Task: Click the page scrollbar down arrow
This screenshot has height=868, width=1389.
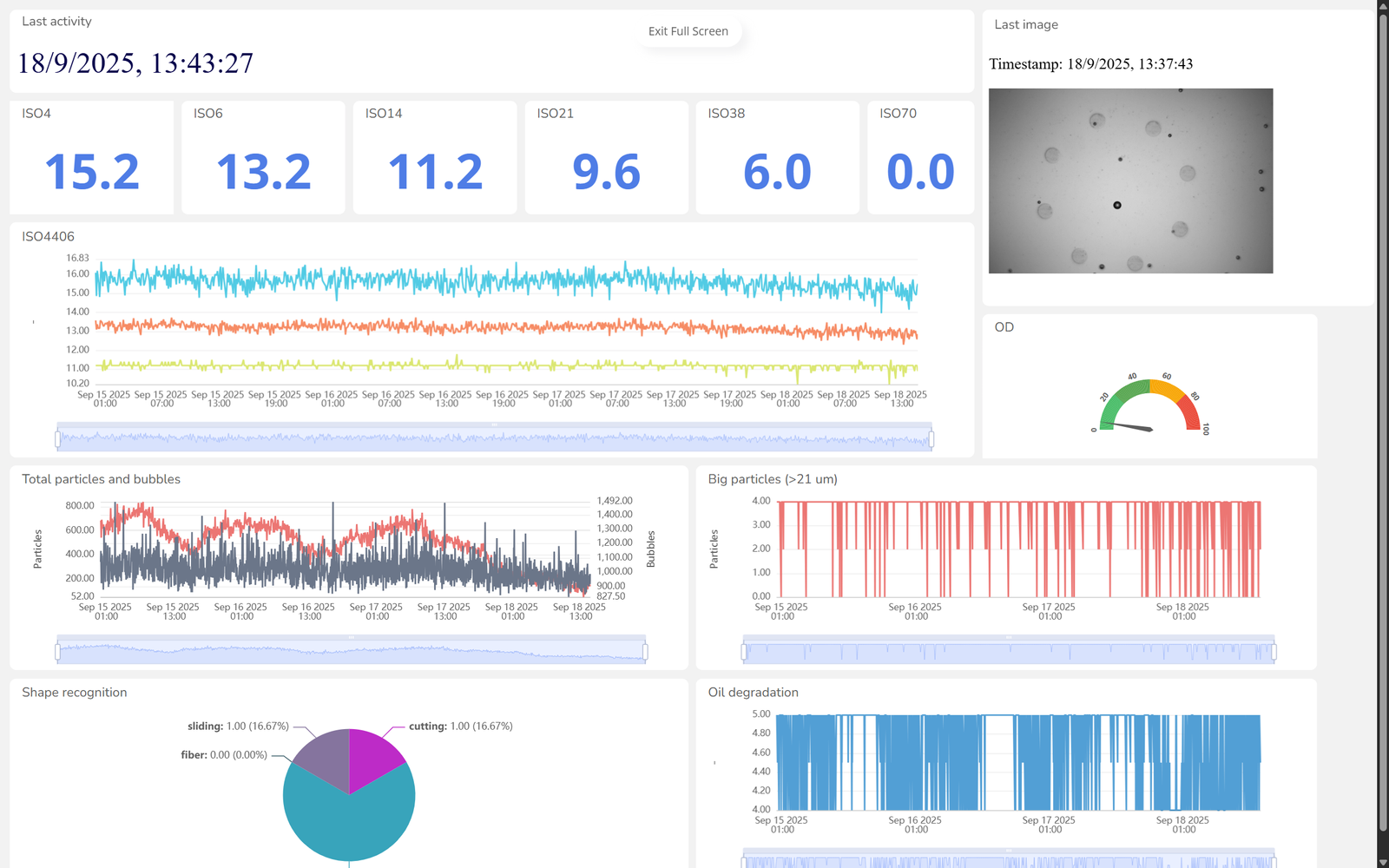Action: point(1383,862)
